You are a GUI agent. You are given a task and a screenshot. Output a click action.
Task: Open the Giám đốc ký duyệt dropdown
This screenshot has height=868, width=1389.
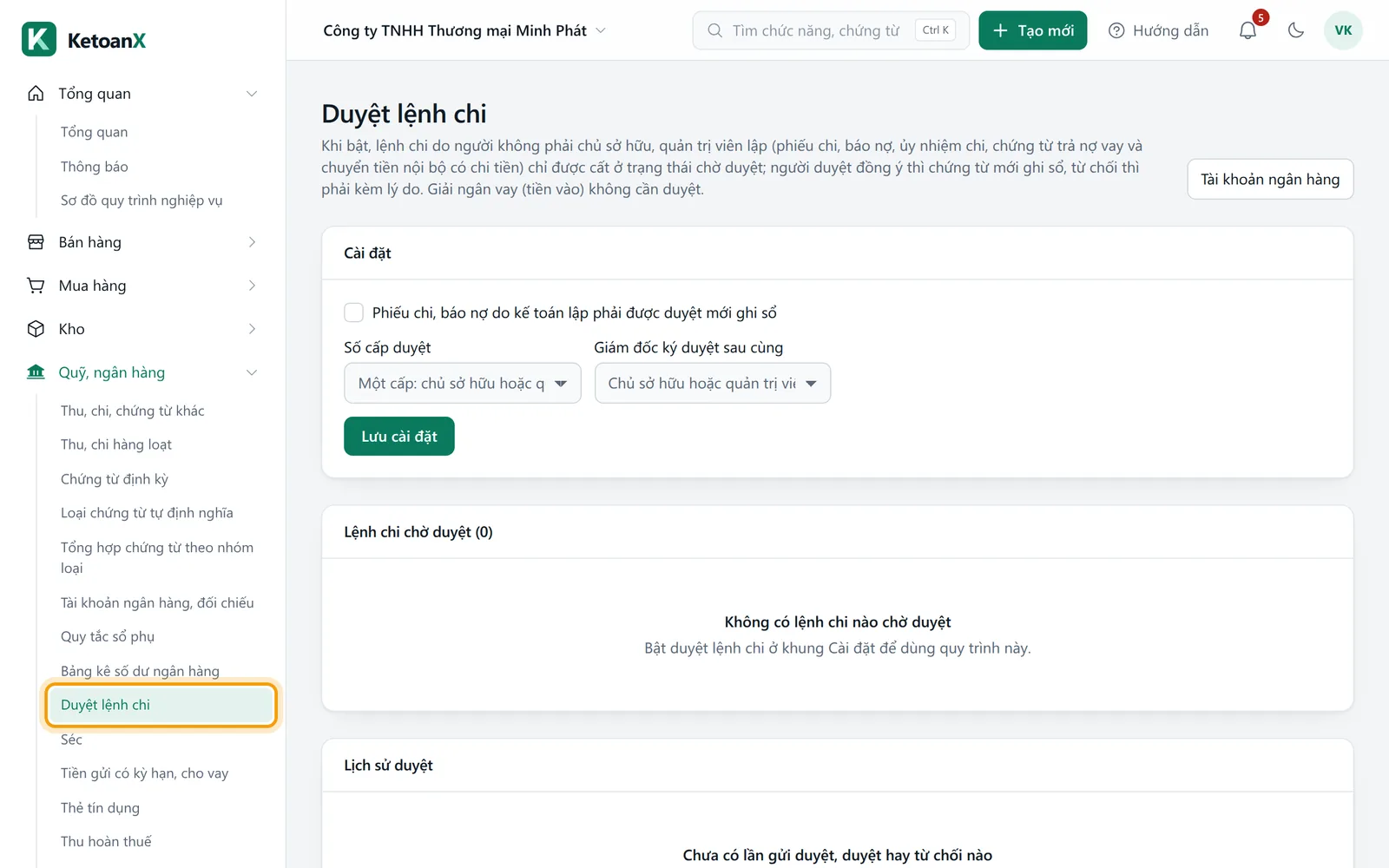pos(713,383)
